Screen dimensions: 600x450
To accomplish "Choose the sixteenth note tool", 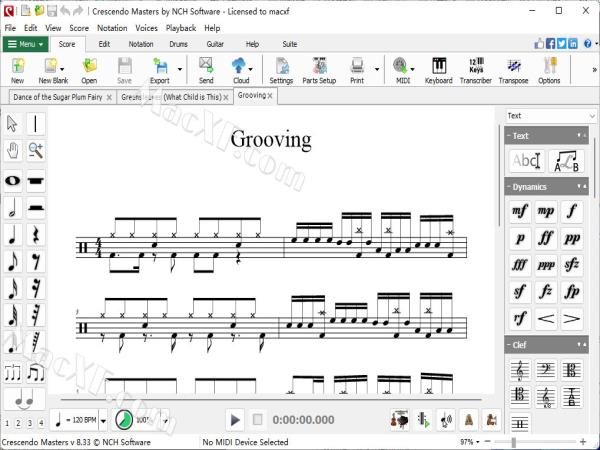I will click(12, 289).
